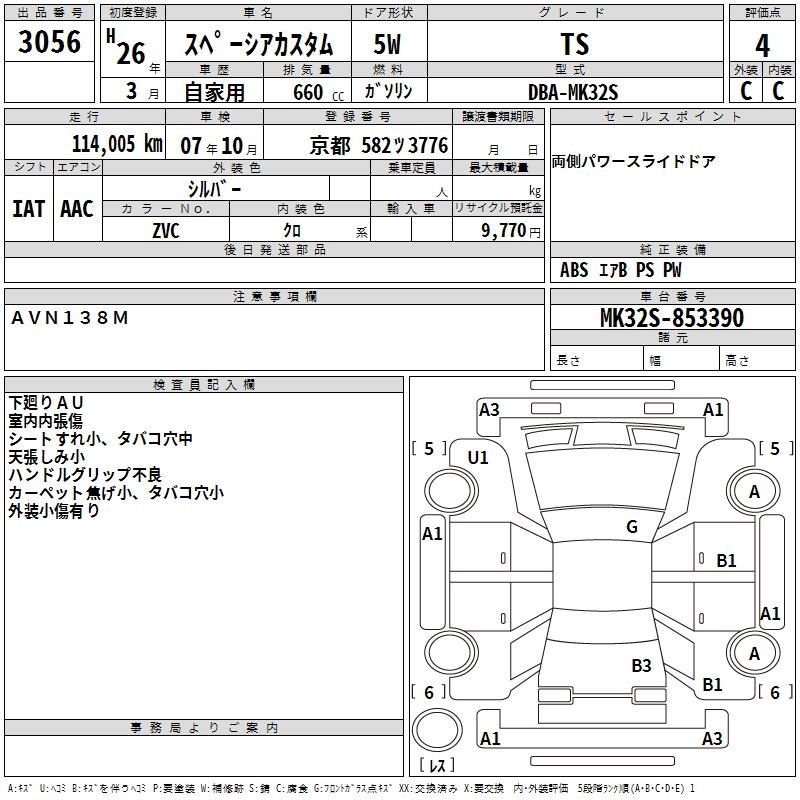Viewport: 800px width, 800px height.
Task: Click first registration year H26
Action: click(126, 48)
